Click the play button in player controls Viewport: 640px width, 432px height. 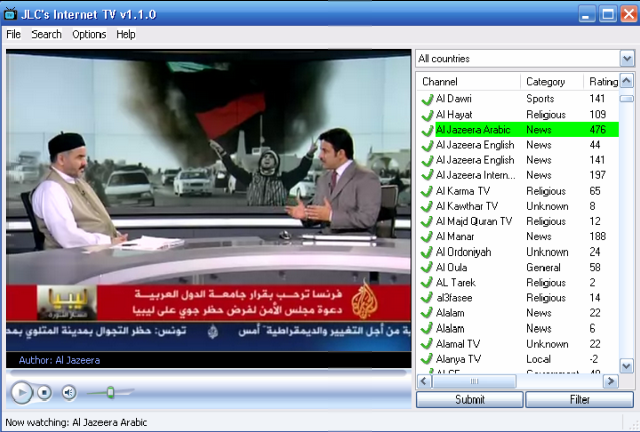pyautogui.click(x=21, y=392)
